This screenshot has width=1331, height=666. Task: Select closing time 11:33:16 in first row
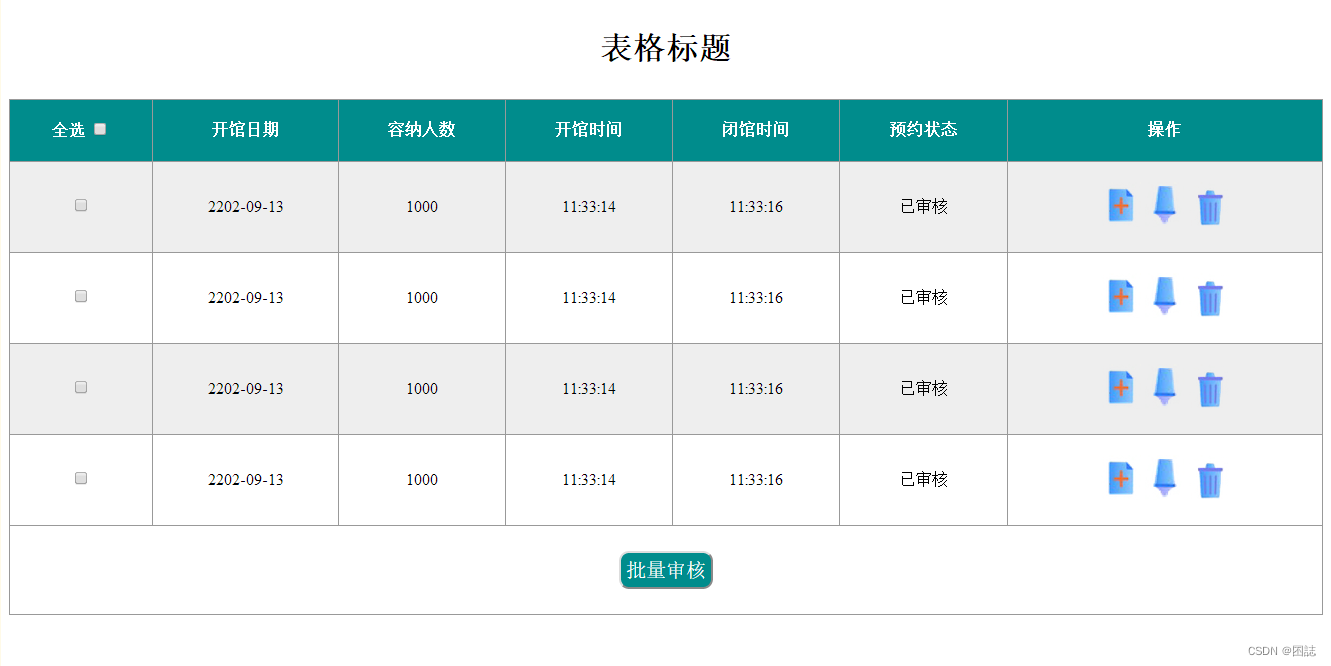pos(756,207)
